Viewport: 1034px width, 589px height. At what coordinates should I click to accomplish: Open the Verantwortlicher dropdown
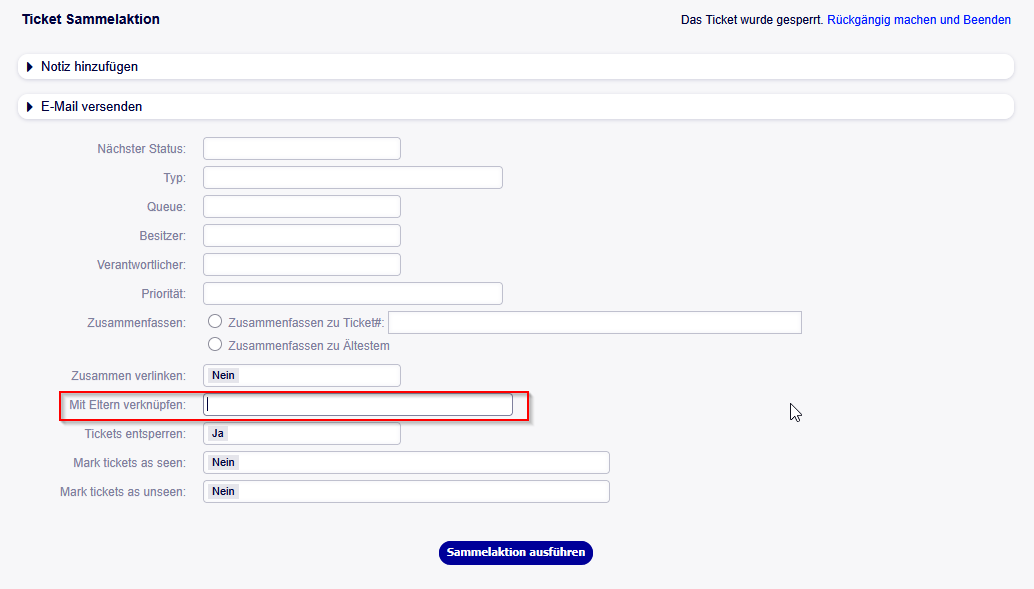pyautogui.click(x=301, y=265)
